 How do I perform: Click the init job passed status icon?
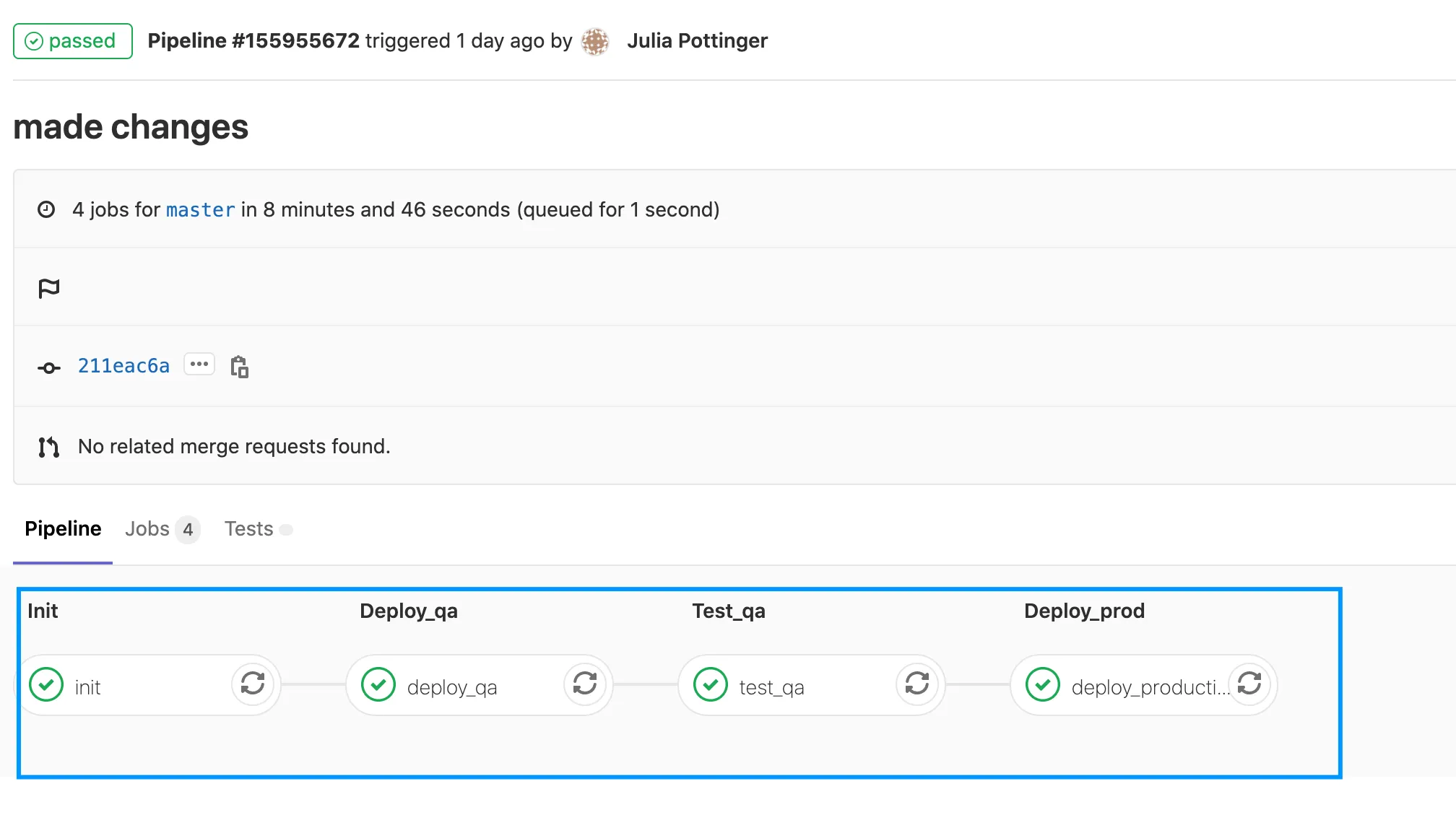[x=46, y=684]
